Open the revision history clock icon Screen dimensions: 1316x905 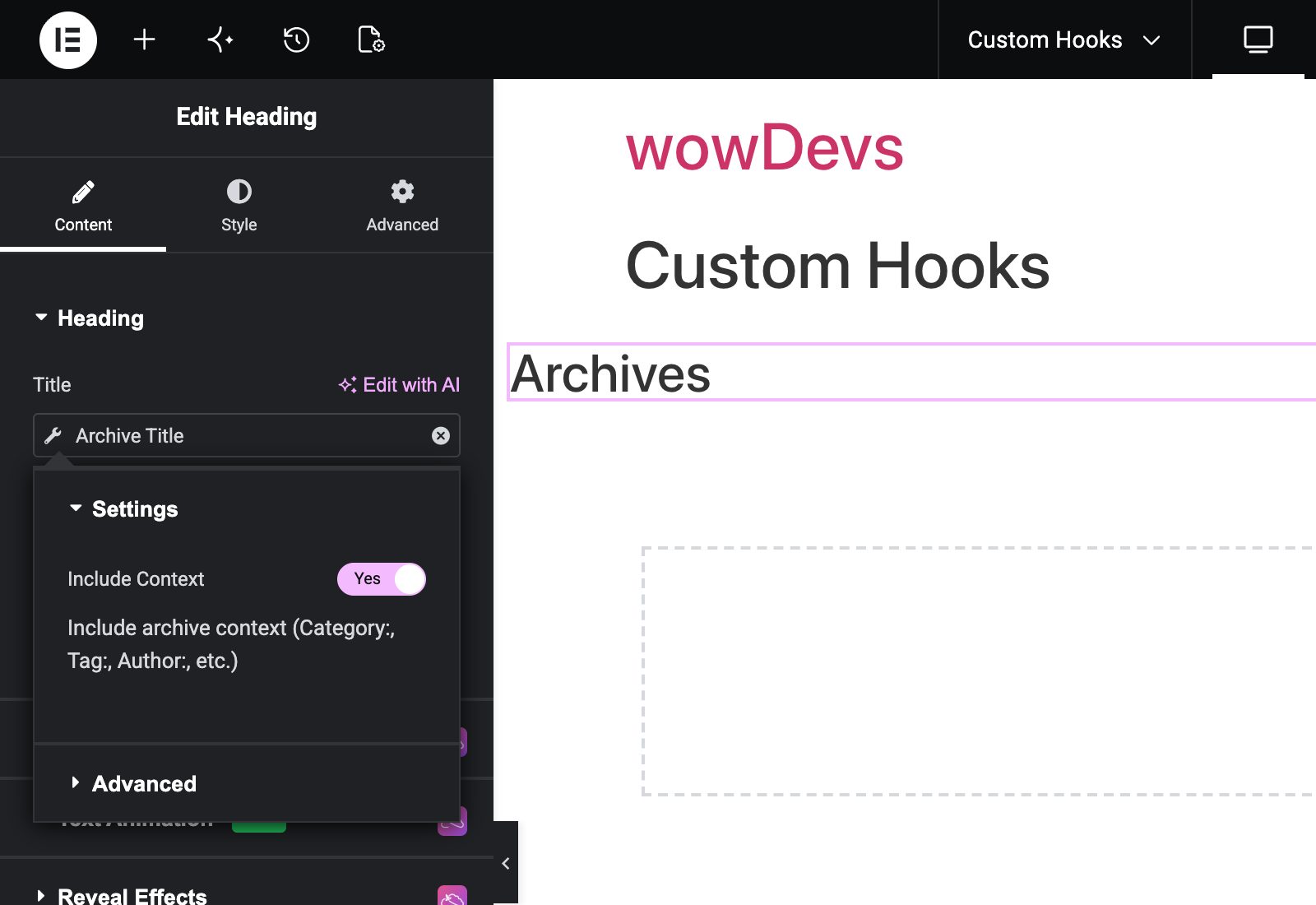point(296,39)
